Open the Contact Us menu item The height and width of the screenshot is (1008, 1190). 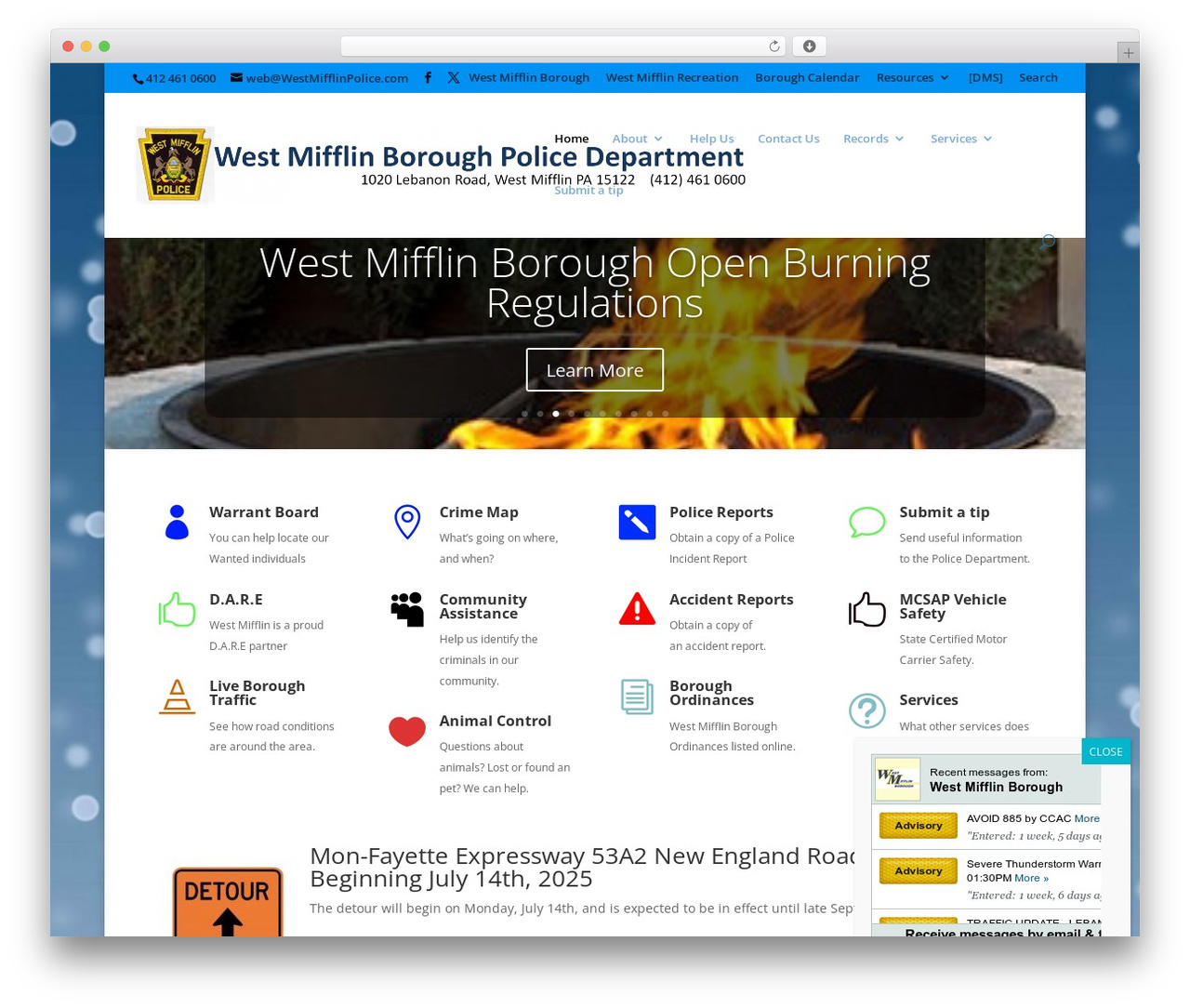788,139
